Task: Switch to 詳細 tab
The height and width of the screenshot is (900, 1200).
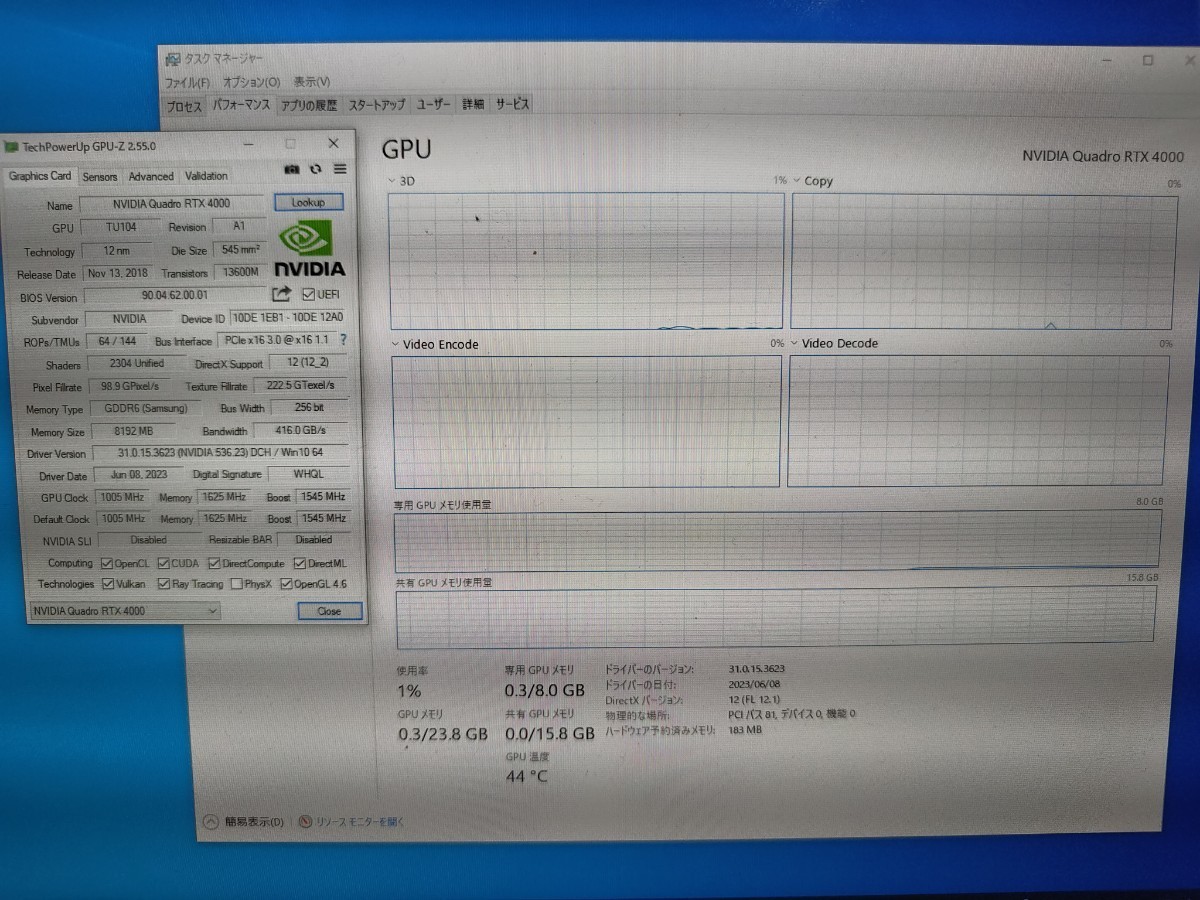Action: click(473, 105)
